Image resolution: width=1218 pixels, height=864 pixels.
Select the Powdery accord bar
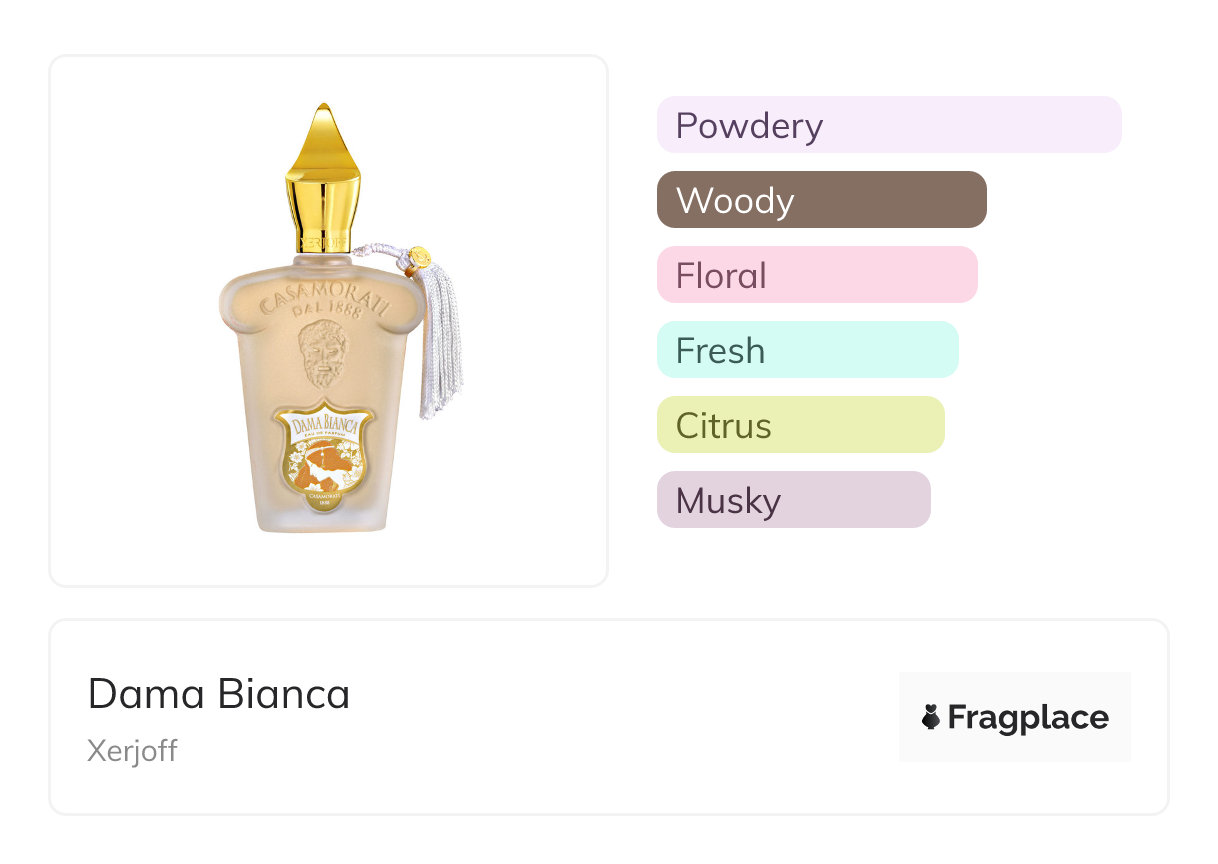(889, 125)
